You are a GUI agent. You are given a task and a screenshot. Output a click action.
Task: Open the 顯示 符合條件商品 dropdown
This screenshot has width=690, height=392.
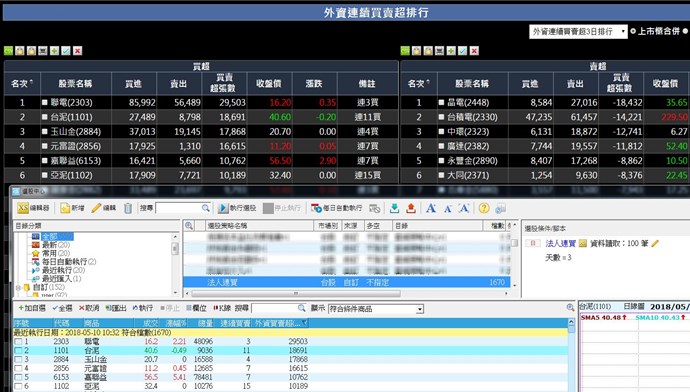tap(376, 309)
